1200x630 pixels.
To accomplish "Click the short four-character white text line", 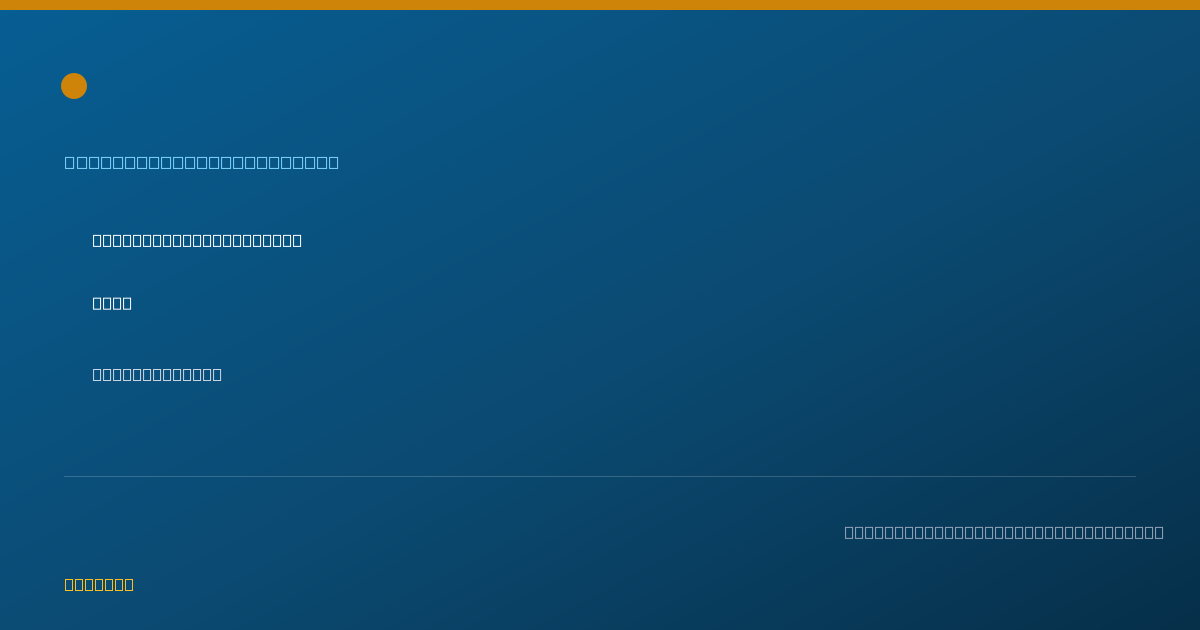I will (x=112, y=303).
